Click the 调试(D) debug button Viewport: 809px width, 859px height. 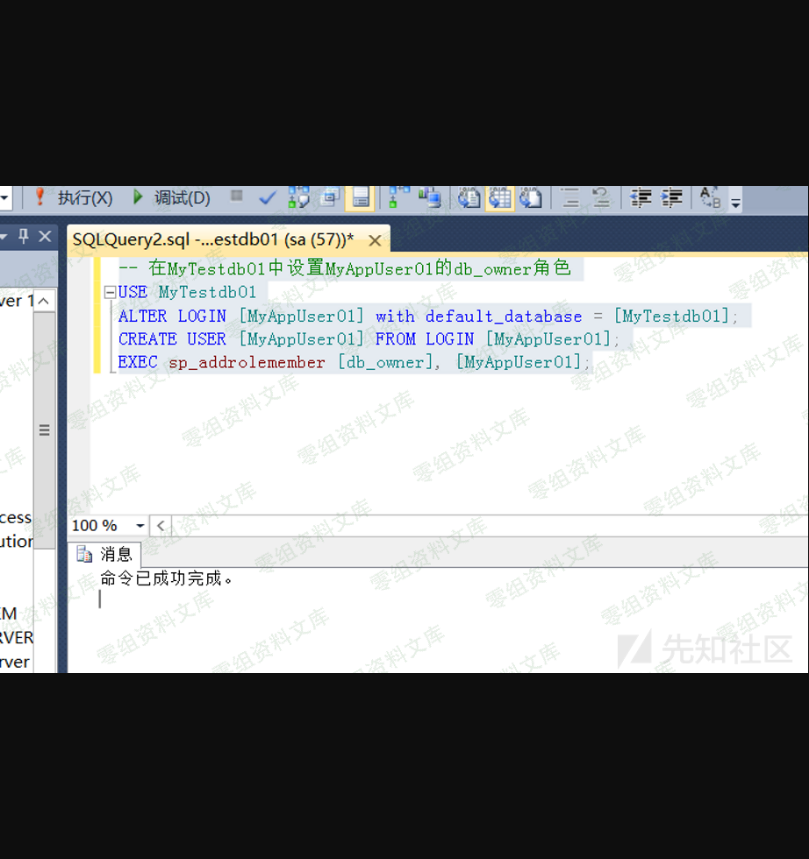(x=171, y=198)
